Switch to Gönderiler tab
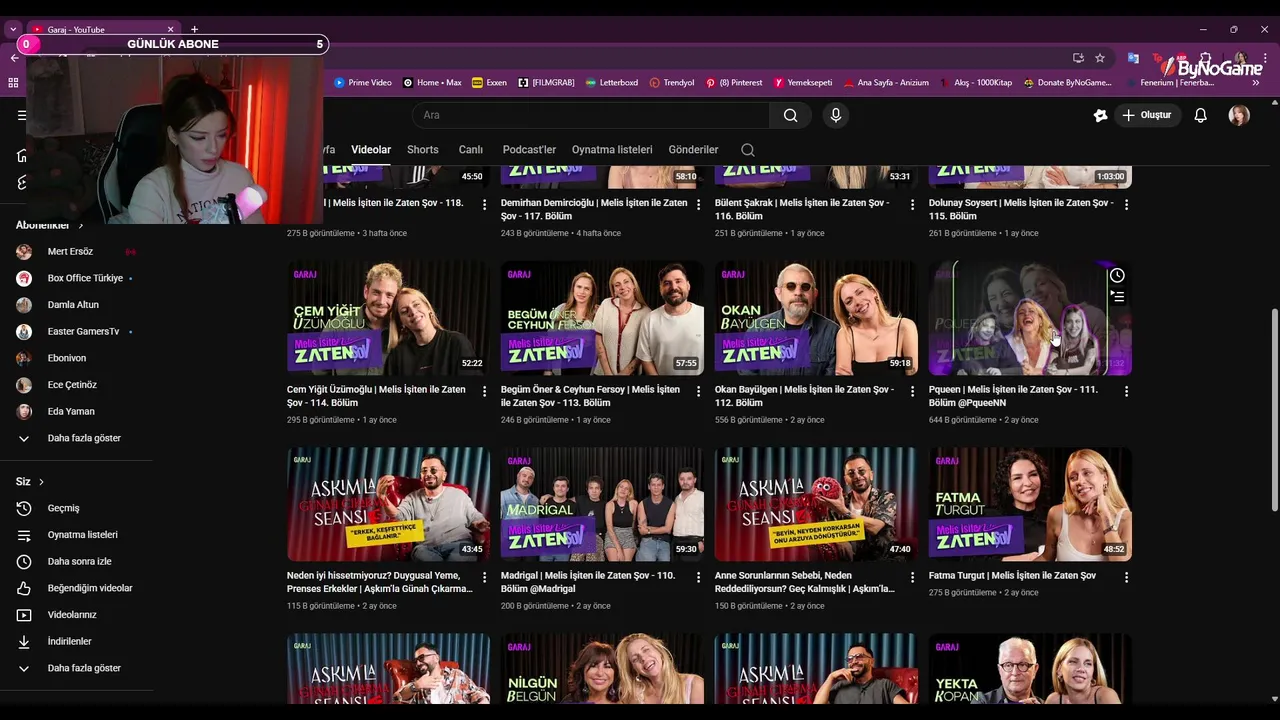The width and height of the screenshot is (1280, 720). point(693,150)
